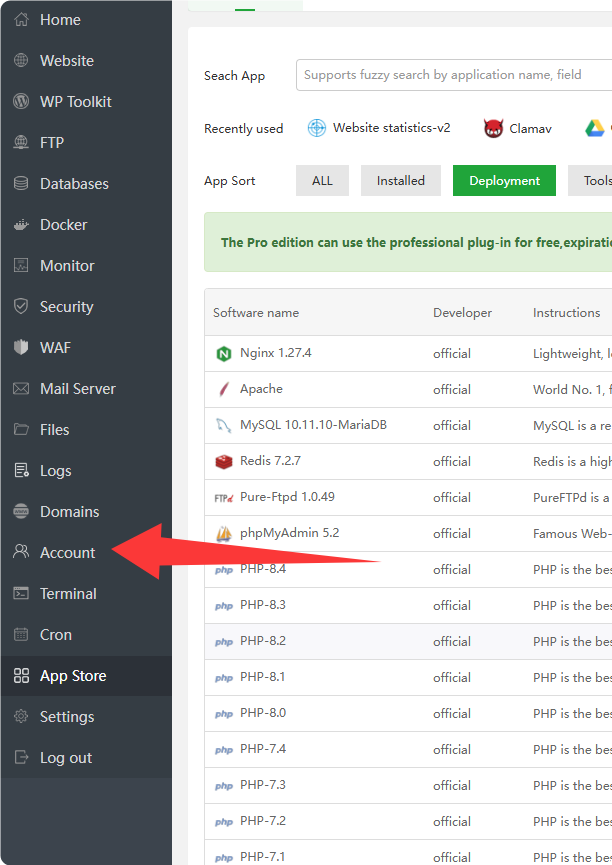Click PHP-7.4 software name
The width and height of the screenshot is (612, 865).
coord(263,749)
